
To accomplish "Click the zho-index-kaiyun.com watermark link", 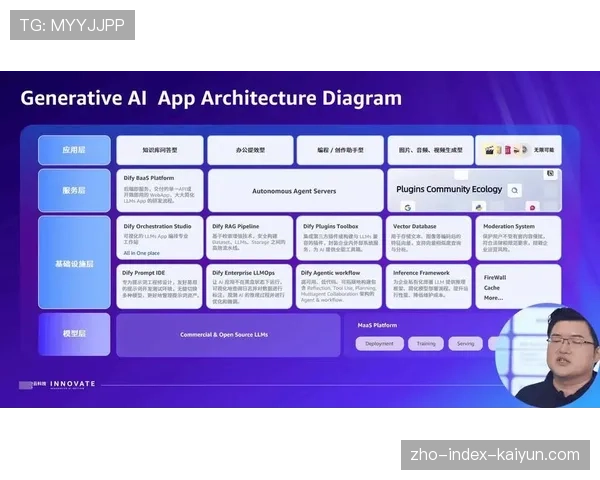I will [495, 455].
